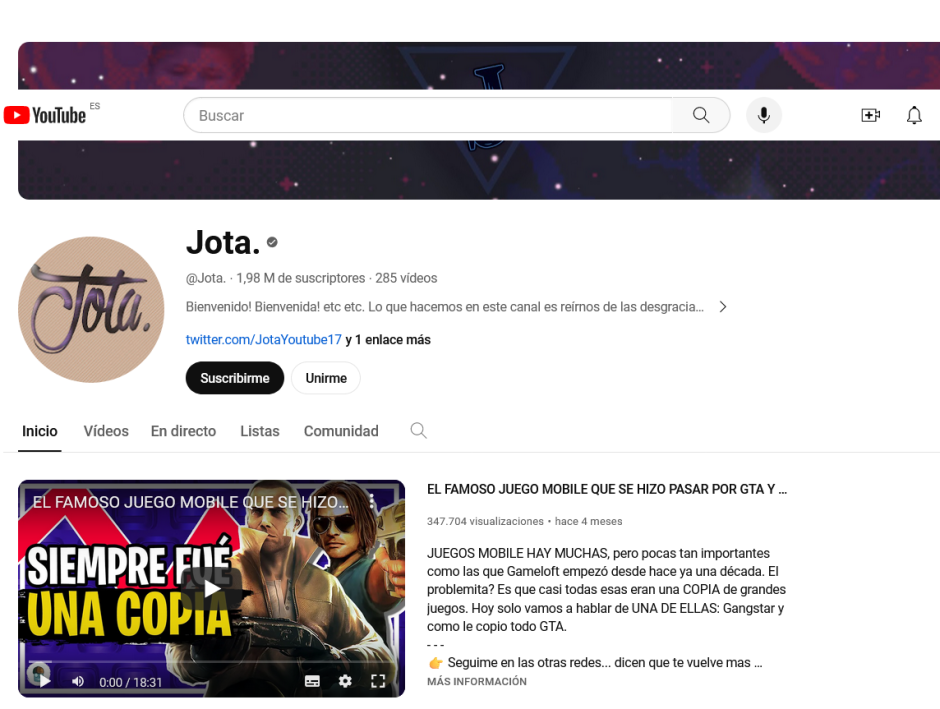The width and height of the screenshot is (940, 709).
Task: Click the overlay title on the video thumbnail
Action: [190, 502]
